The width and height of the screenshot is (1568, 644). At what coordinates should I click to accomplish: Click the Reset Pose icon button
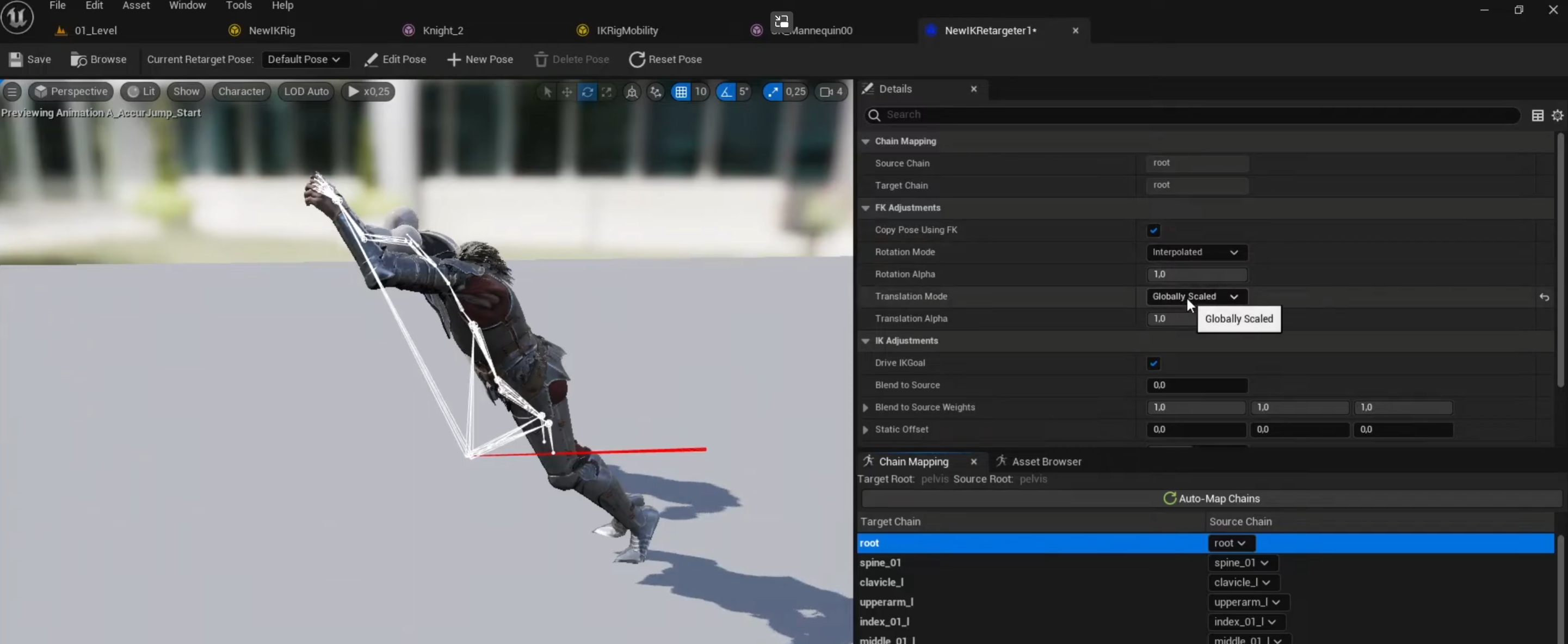click(637, 60)
